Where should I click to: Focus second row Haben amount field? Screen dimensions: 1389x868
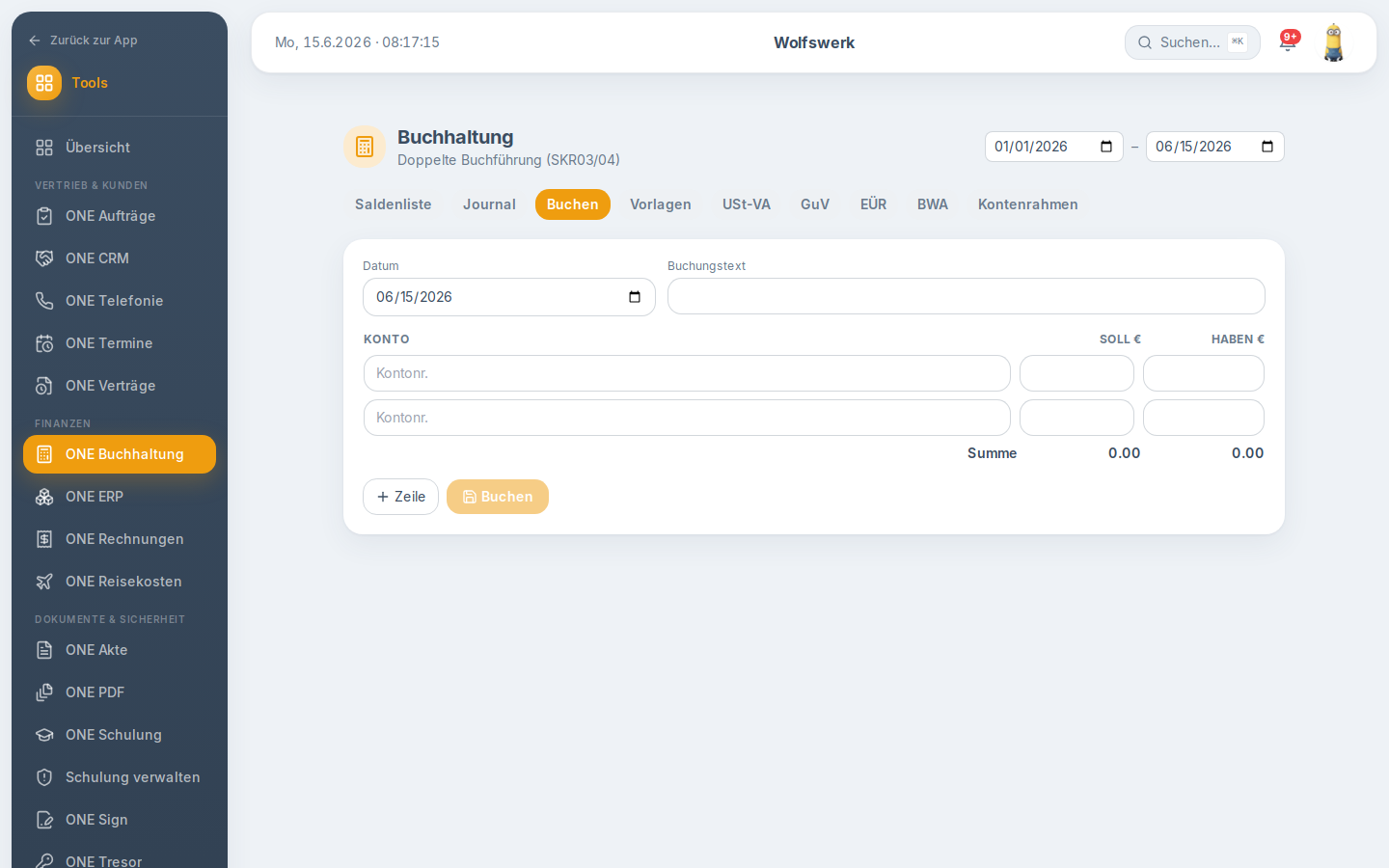tap(1204, 418)
